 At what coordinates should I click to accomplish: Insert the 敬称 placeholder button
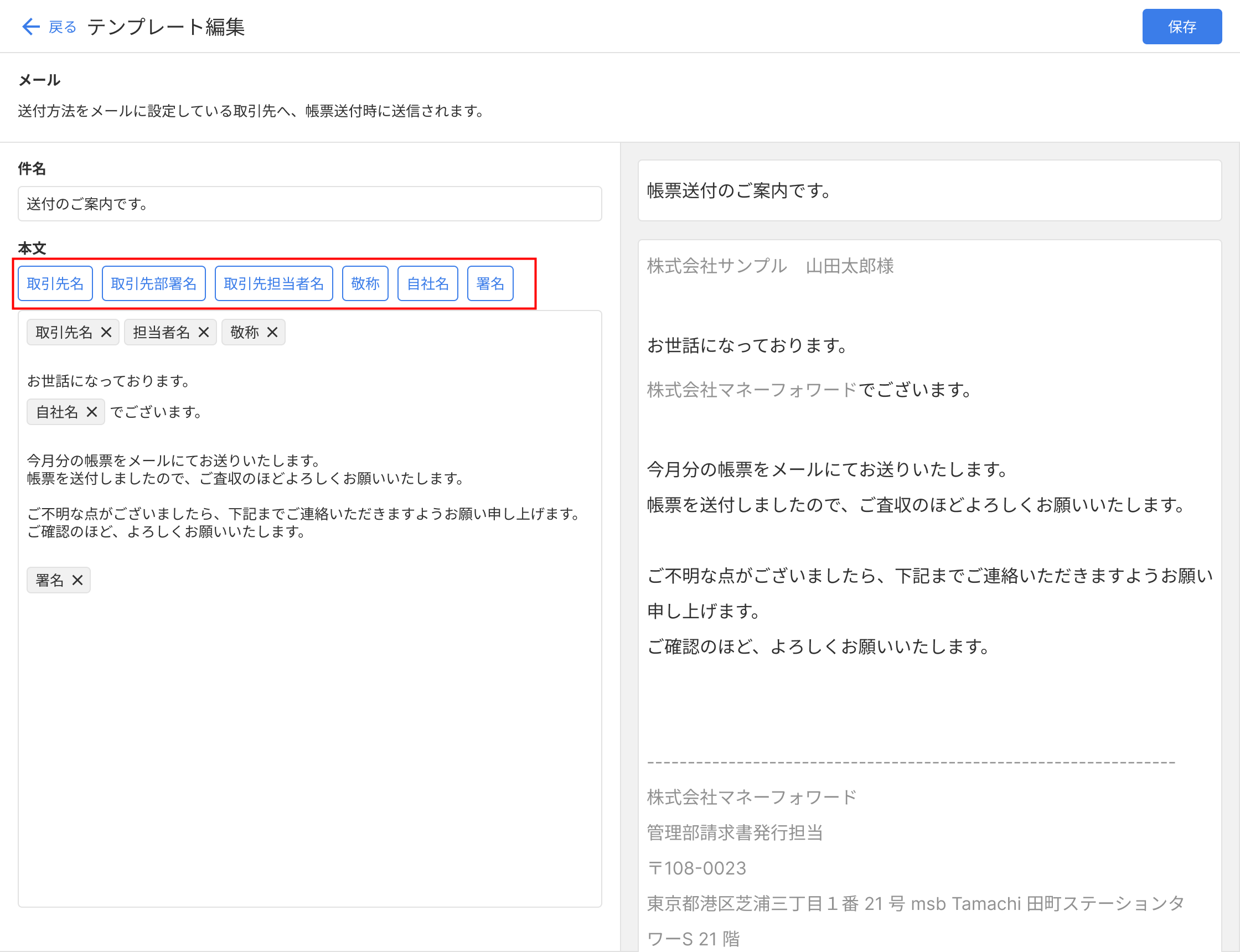365,283
